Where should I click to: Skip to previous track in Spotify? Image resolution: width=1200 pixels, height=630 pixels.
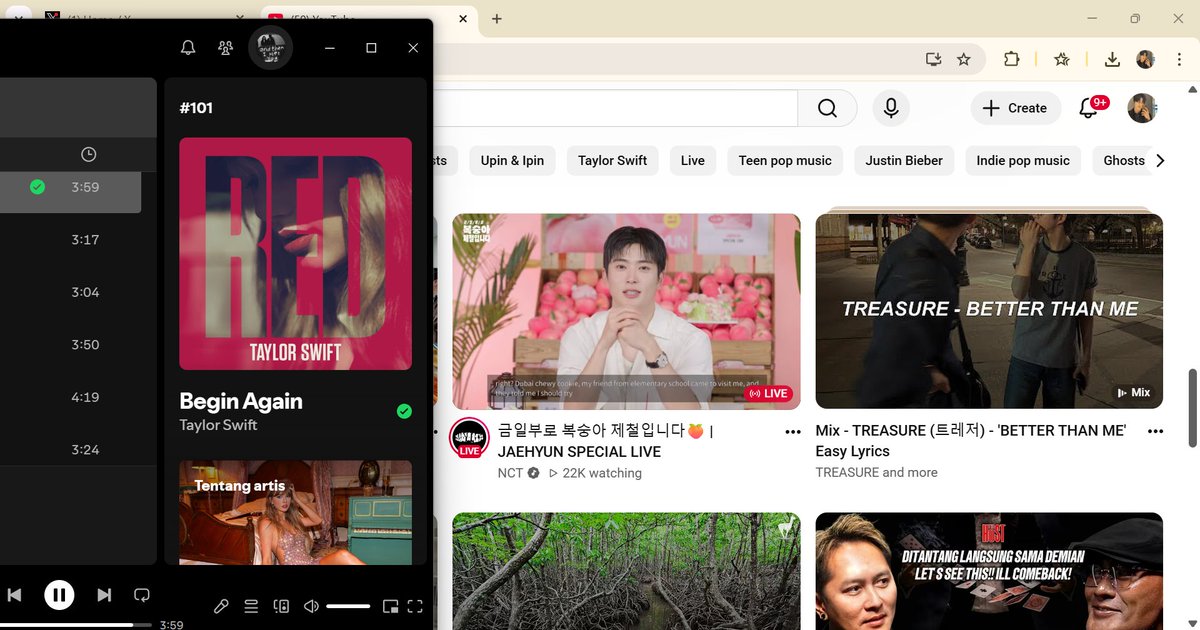coord(15,595)
